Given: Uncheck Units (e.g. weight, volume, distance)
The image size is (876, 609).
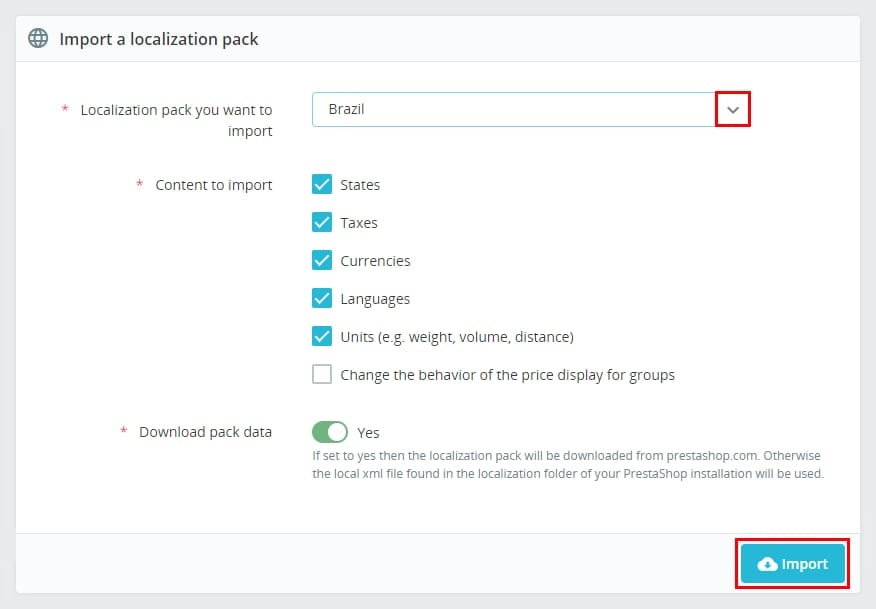Looking at the screenshot, I should click(322, 336).
